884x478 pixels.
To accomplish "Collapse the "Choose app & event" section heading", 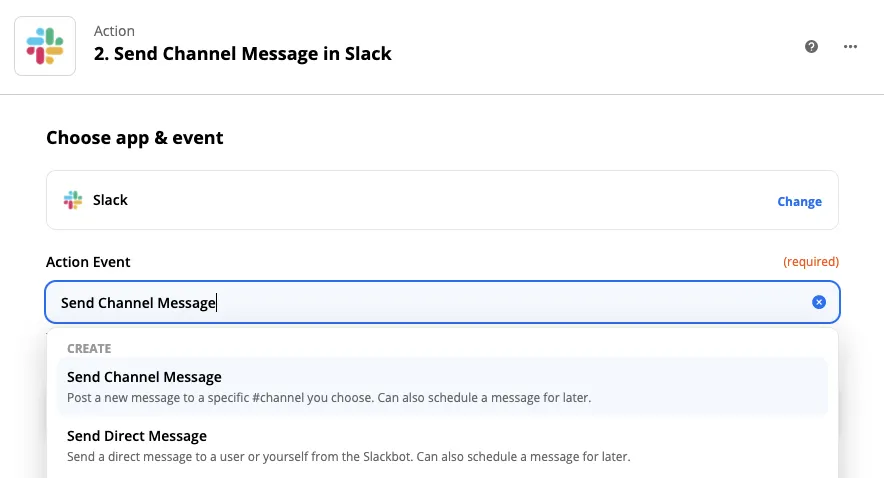I will click(135, 138).
